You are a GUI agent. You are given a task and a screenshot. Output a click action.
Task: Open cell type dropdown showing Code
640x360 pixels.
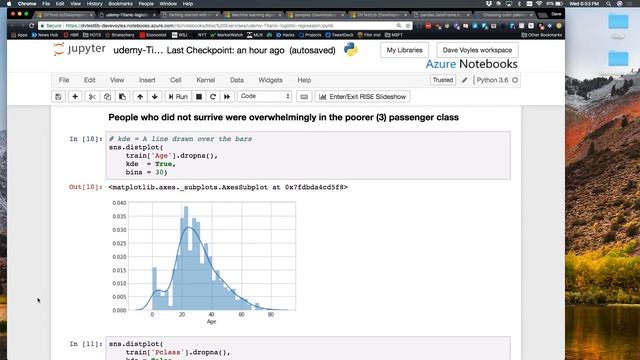264,96
